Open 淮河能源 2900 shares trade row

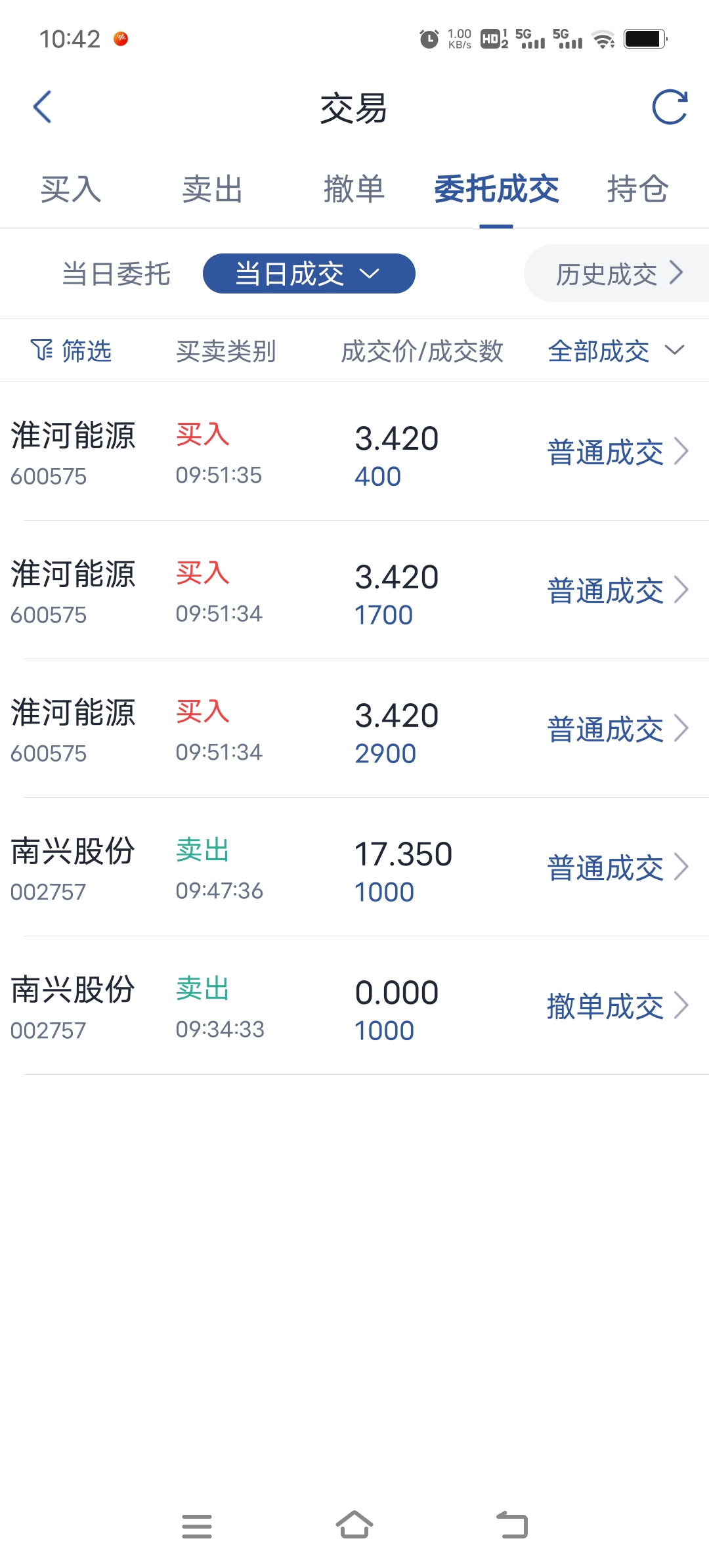coord(354,729)
